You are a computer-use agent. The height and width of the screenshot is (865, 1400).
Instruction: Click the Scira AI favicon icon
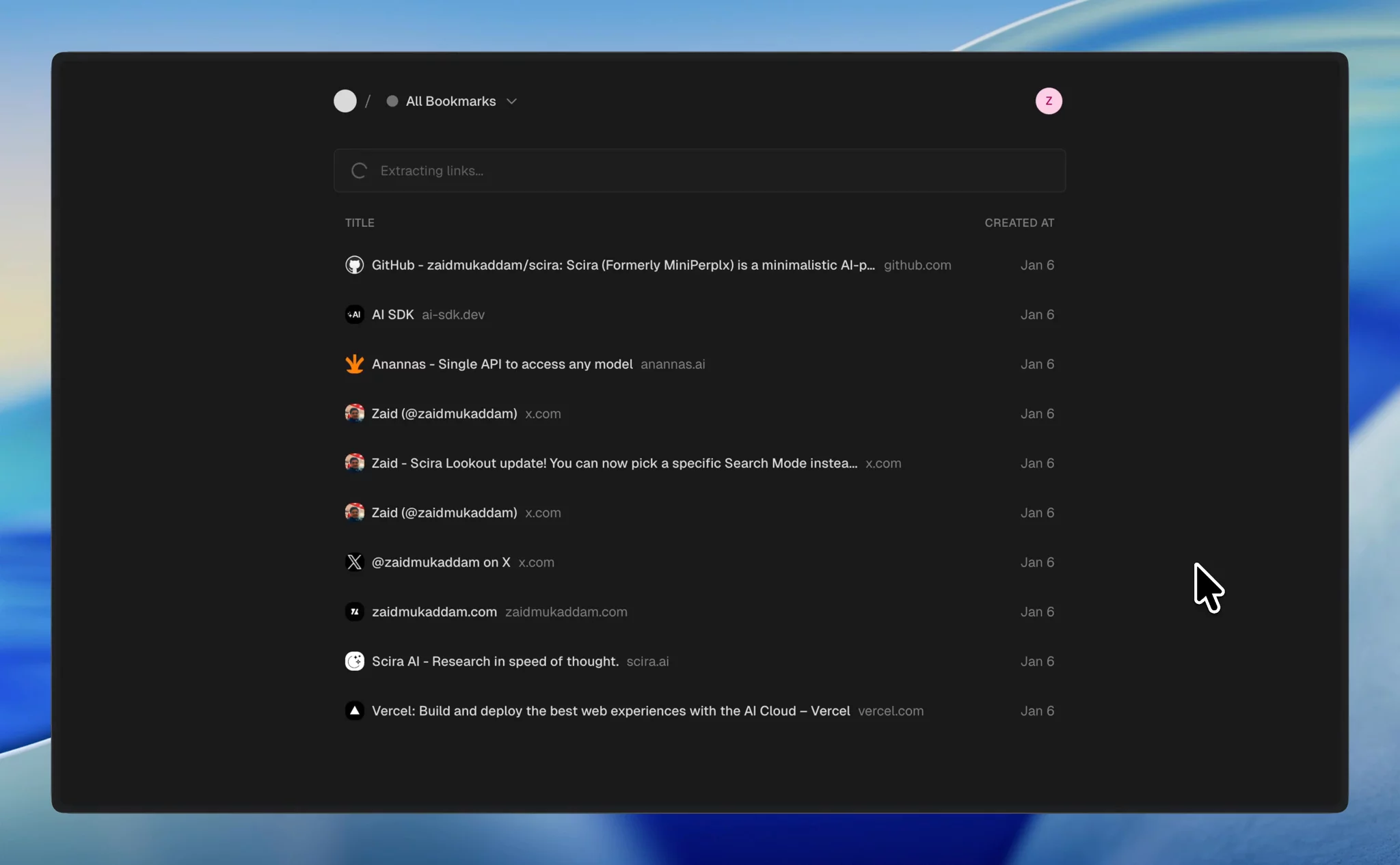click(354, 661)
